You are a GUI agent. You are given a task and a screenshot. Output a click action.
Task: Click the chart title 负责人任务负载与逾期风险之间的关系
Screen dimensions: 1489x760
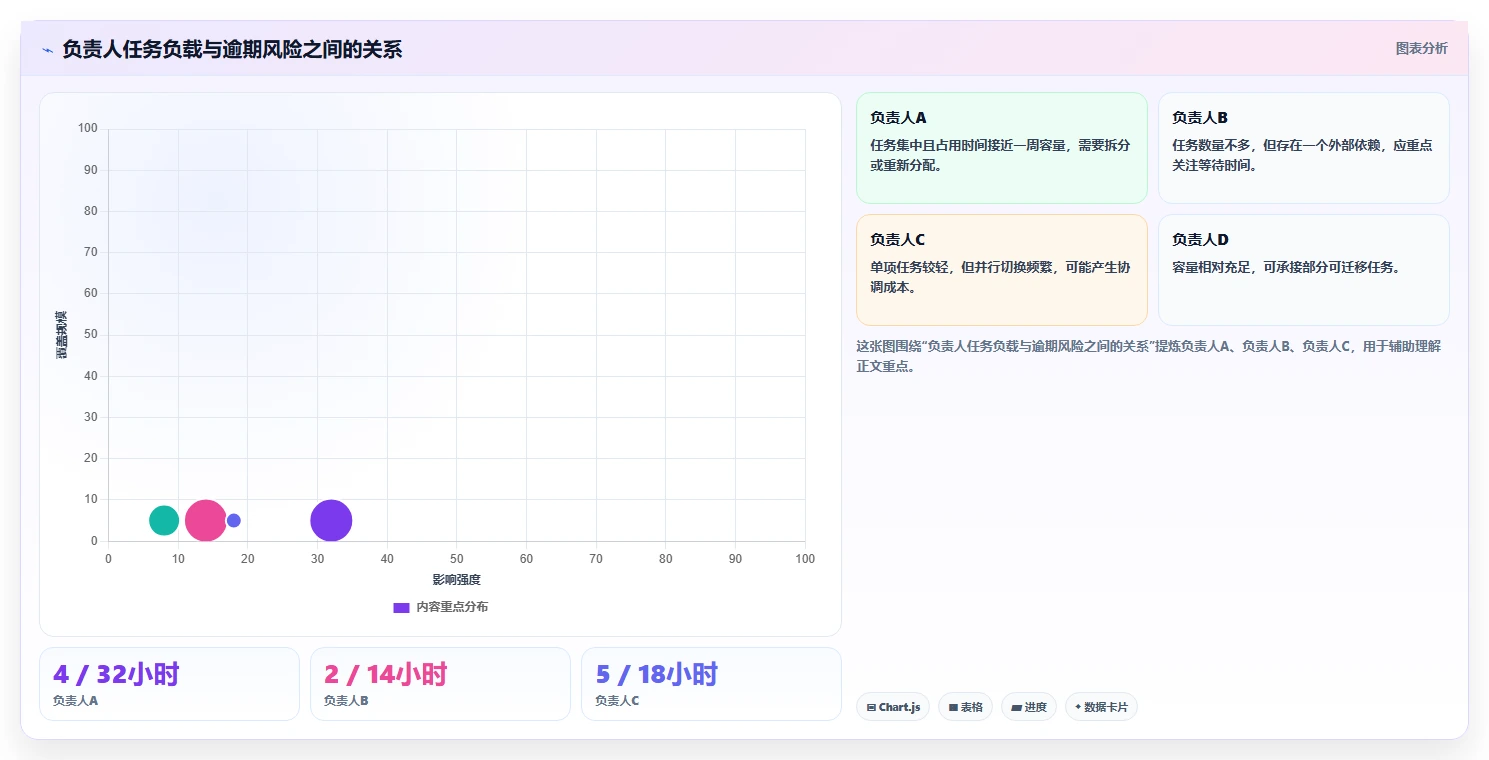coord(232,49)
